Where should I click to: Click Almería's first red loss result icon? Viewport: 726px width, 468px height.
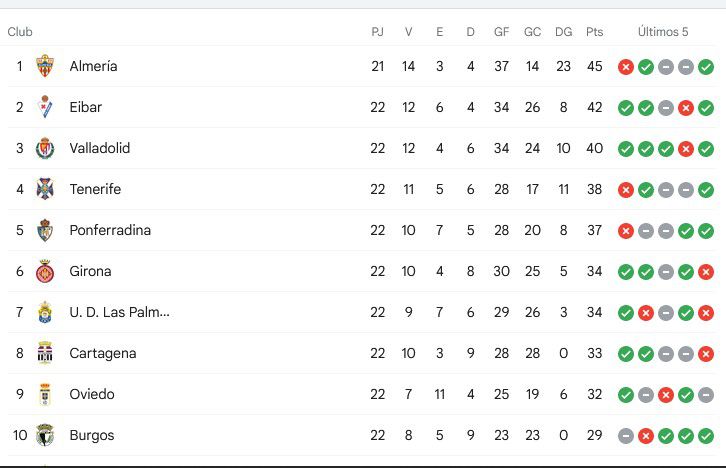coord(626,67)
